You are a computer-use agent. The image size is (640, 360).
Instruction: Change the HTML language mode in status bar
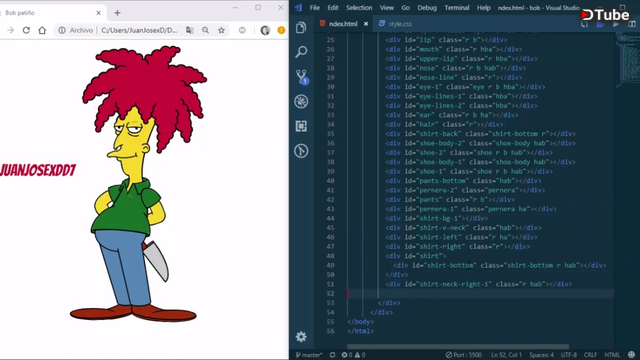pyautogui.click(x=612, y=355)
